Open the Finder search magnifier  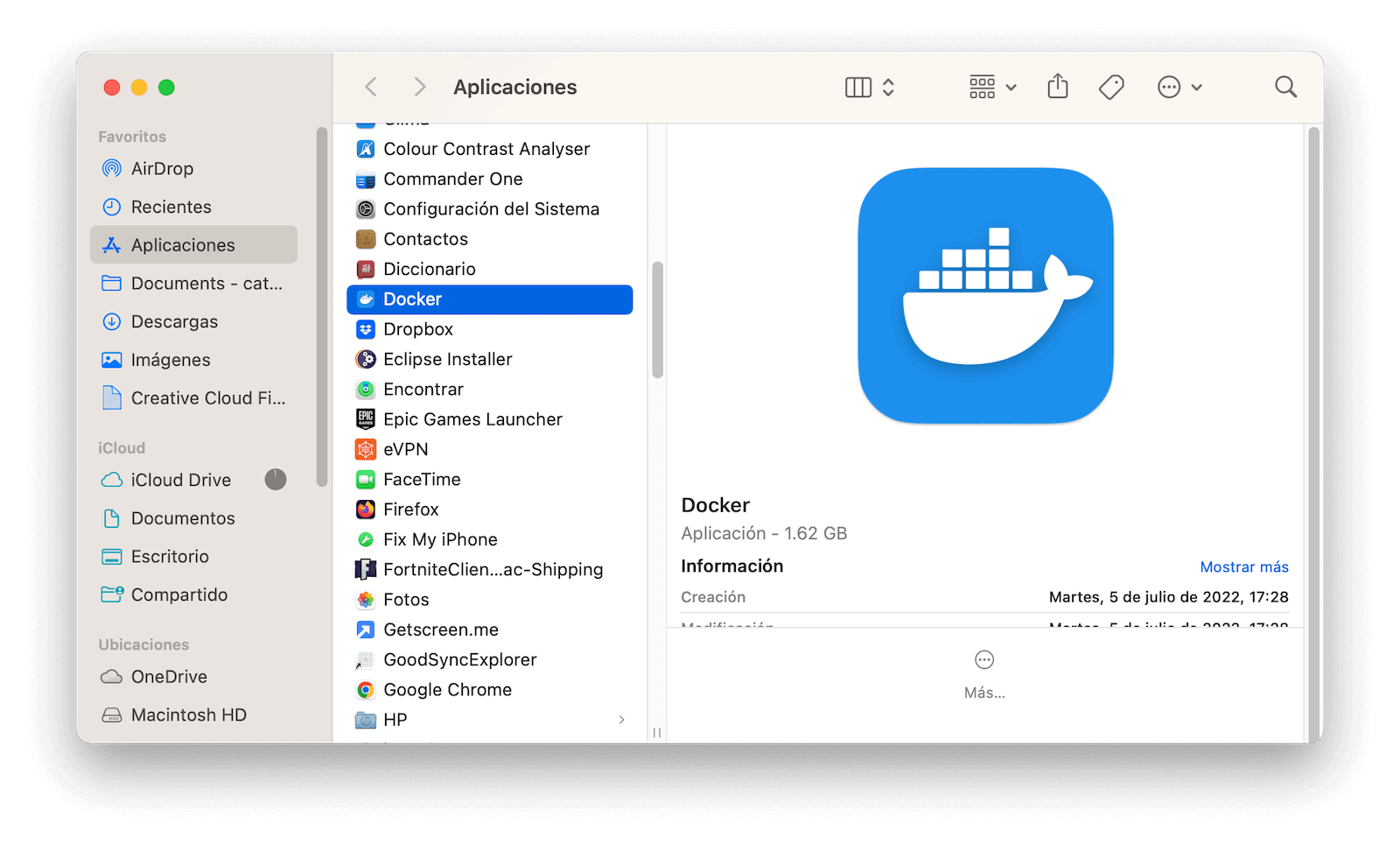click(x=1284, y=87)
